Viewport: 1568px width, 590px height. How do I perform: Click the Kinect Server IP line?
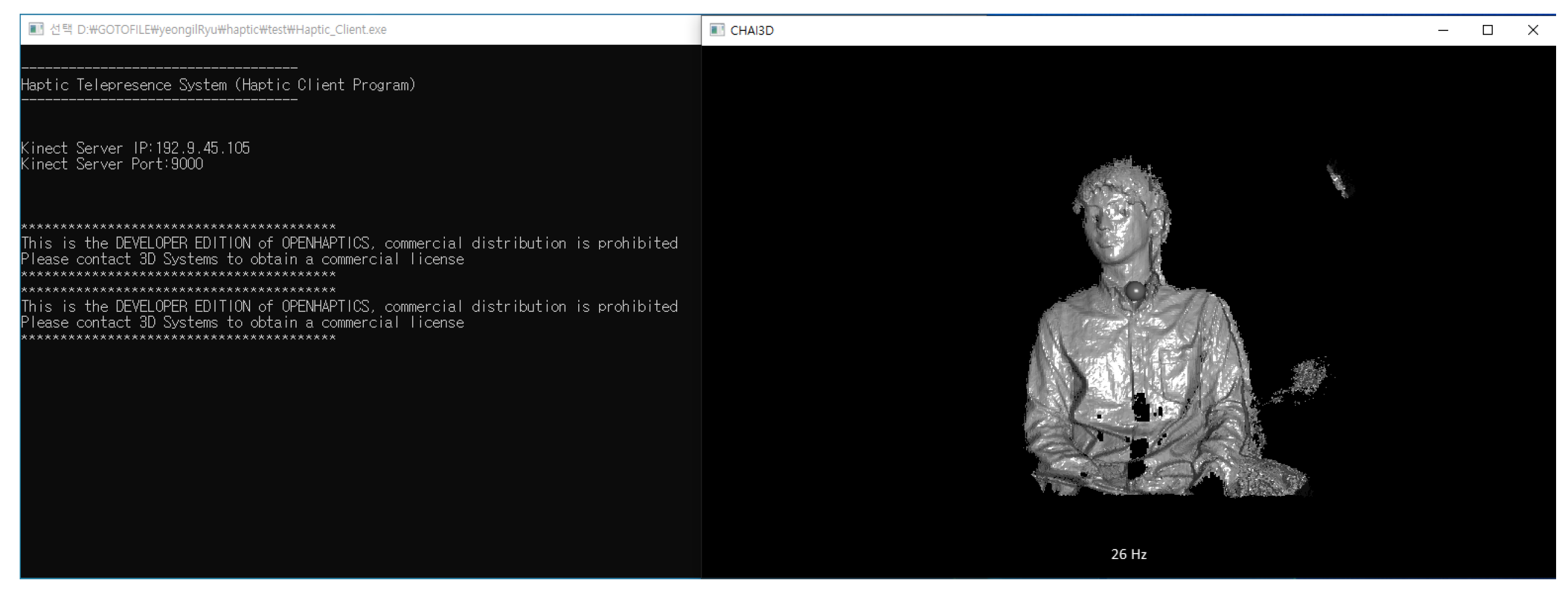135,148
